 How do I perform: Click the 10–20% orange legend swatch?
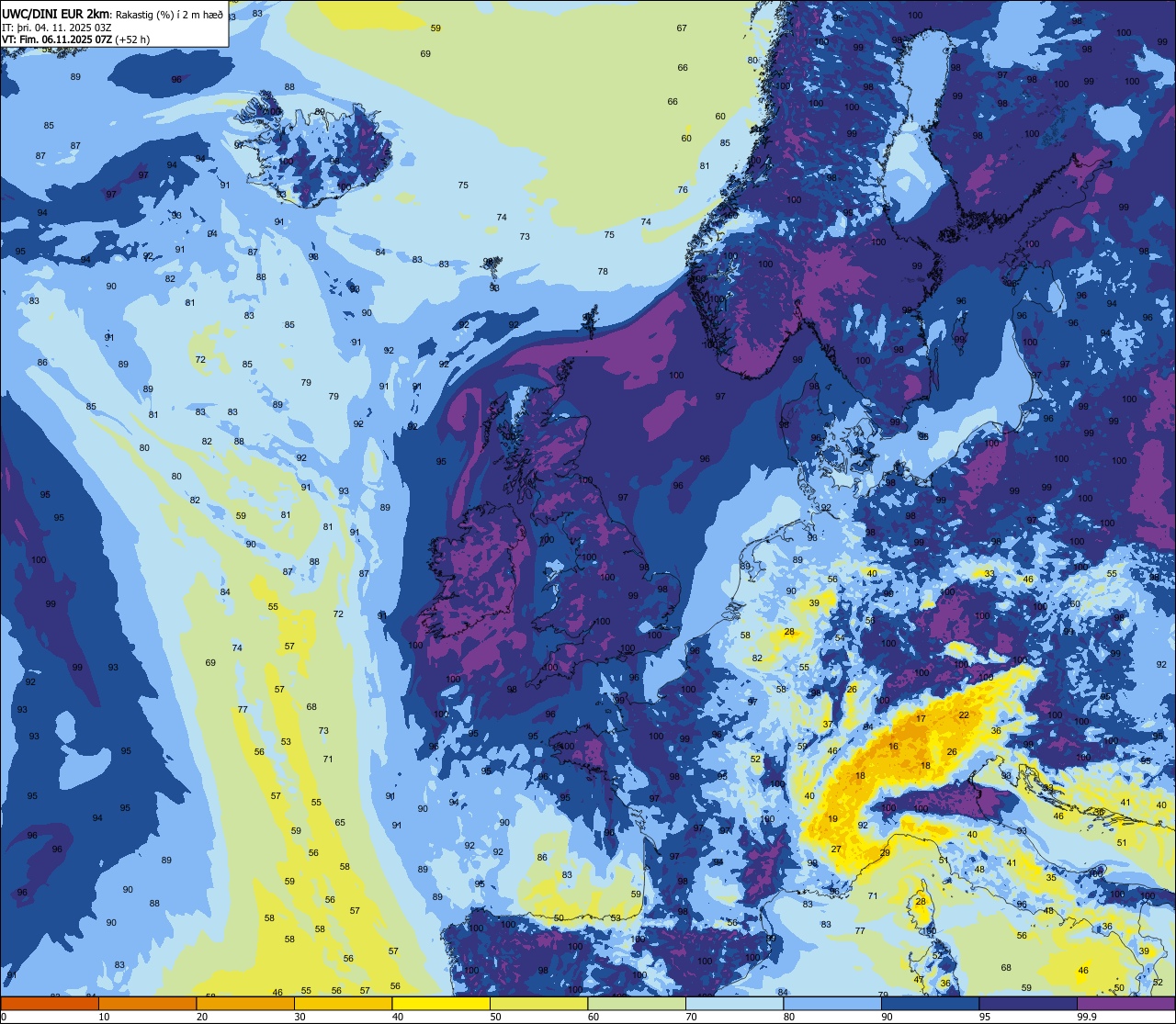pos(147,1004)
